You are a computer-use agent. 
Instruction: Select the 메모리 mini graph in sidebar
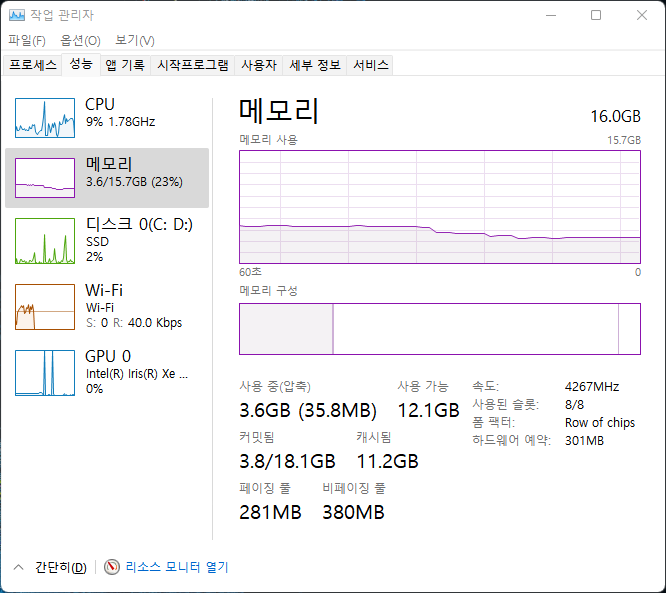45,177
